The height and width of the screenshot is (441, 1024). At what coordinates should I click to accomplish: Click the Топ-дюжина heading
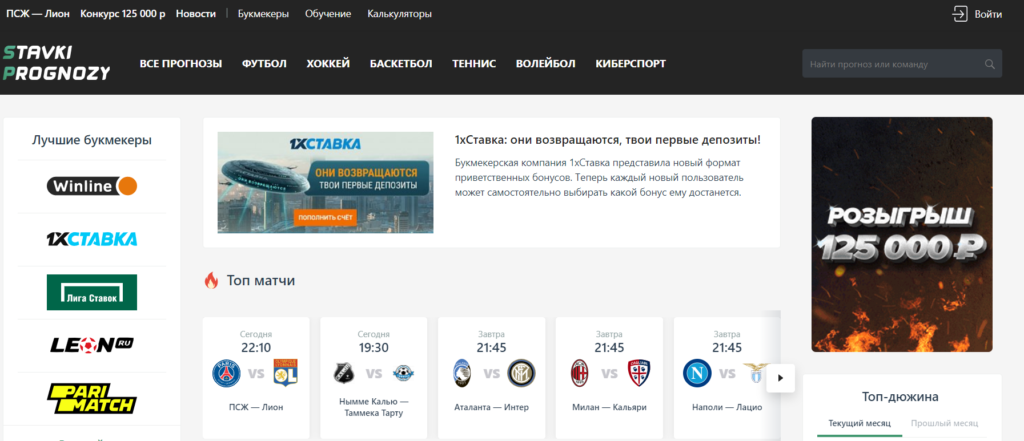901,397
